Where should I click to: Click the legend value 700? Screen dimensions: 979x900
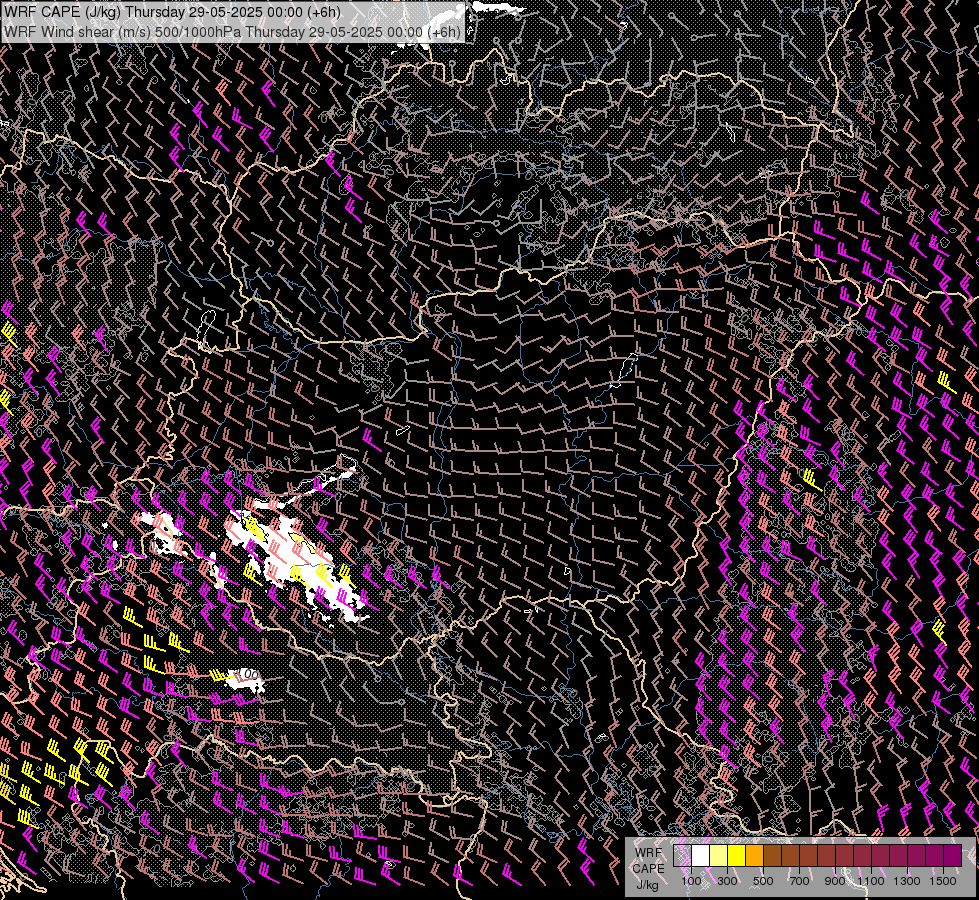pos(799,881)
